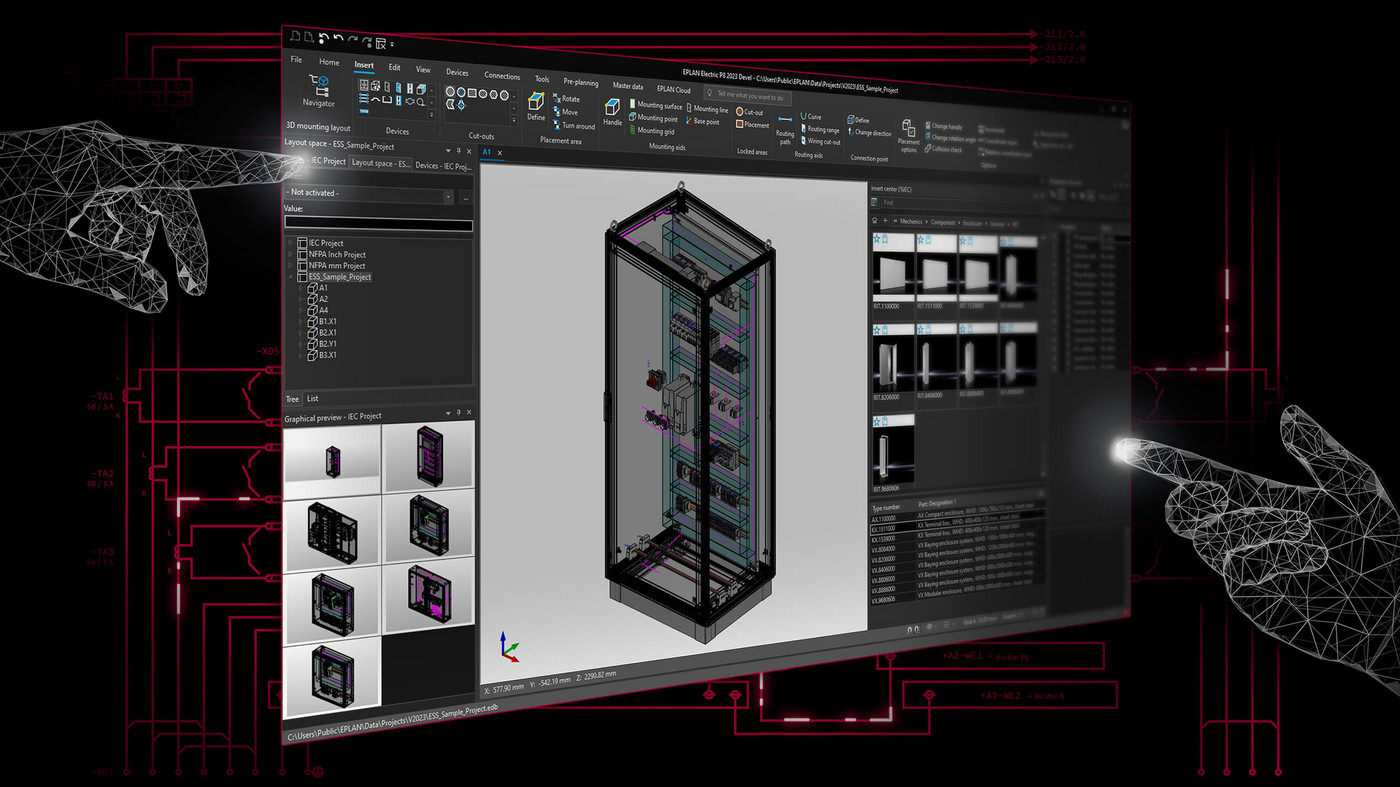Click Change direction in Connection point group
Screen dimensions: 1400x787
[873, 132]
